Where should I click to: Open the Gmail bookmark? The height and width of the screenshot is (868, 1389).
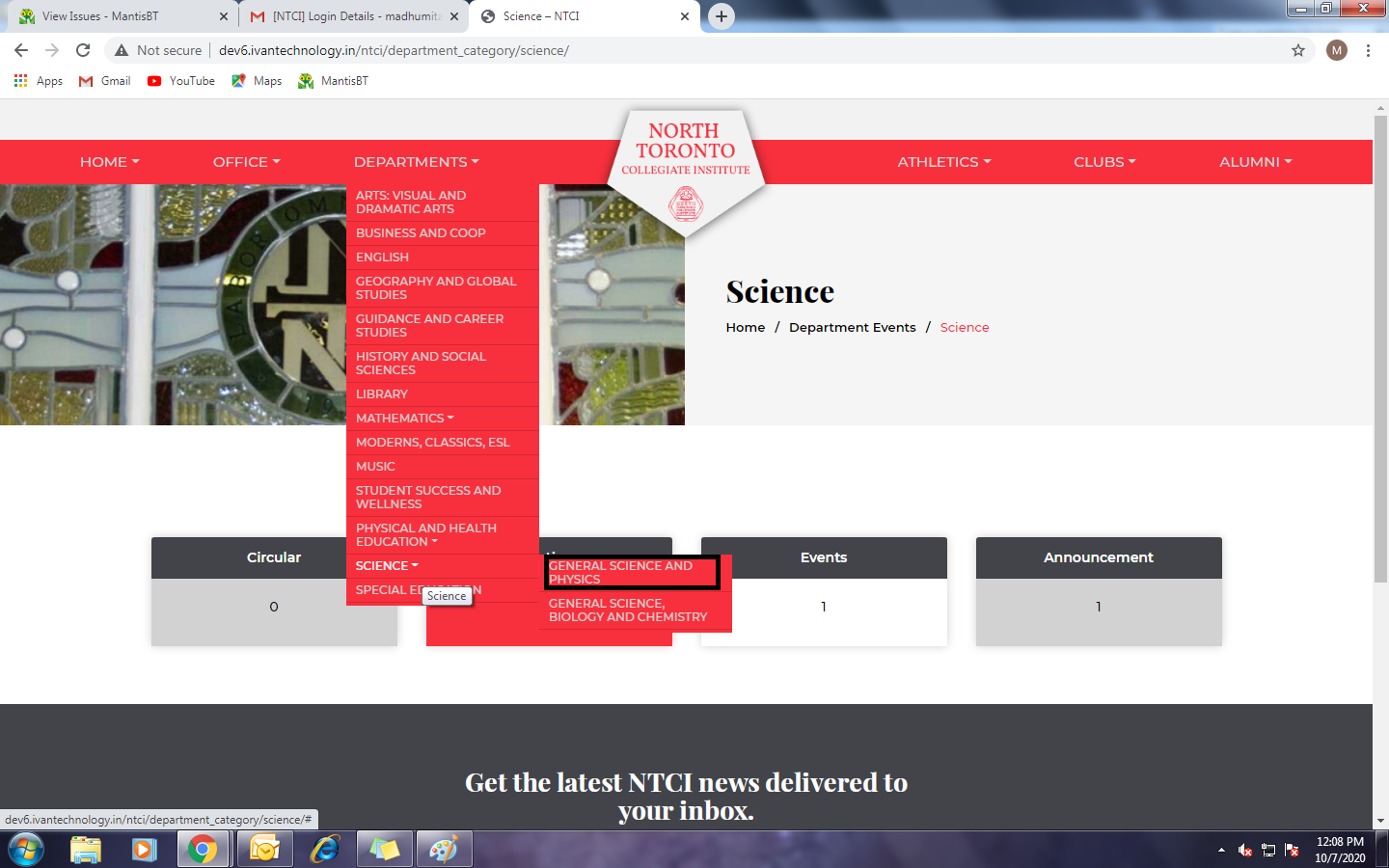coord(104,81)
